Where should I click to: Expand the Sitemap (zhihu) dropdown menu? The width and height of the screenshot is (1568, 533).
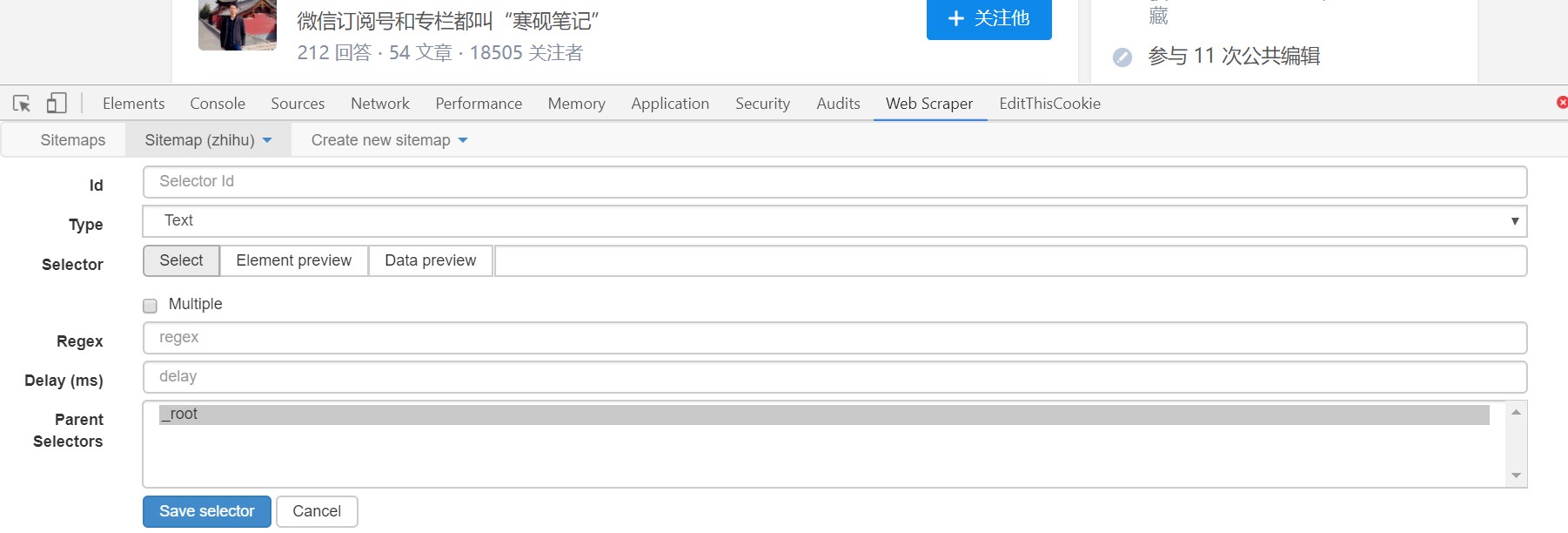(208, 140)
